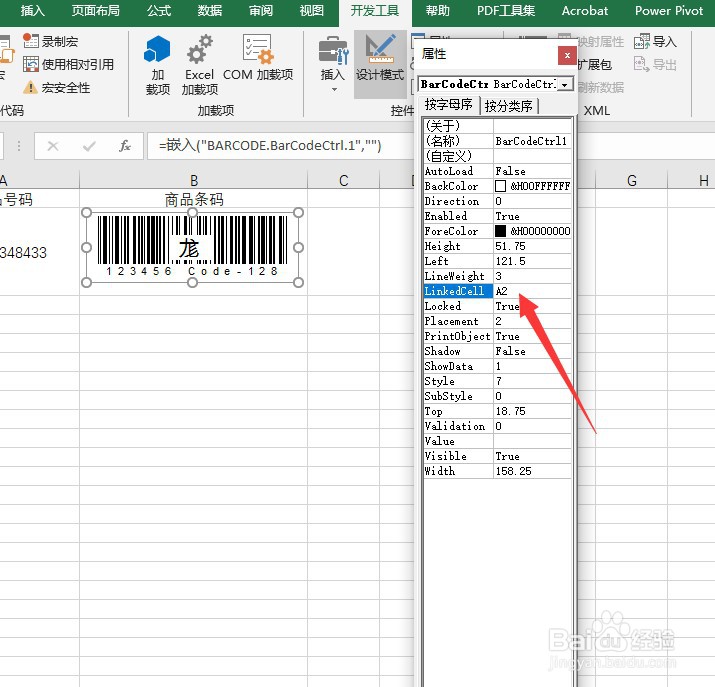Switch to the View ribbon tab
This screenshot has width=715, height=687.
point(312,10)
